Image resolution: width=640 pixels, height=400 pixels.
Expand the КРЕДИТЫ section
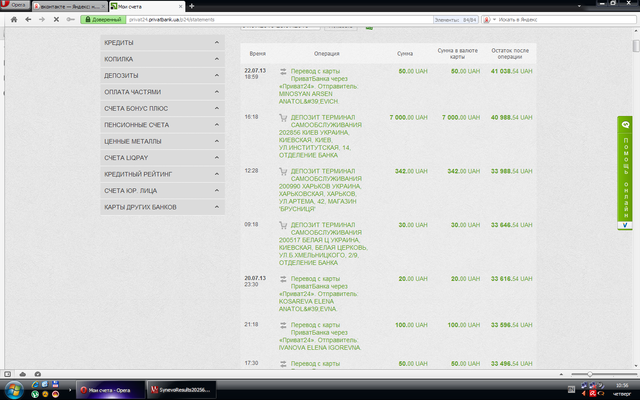point(162,42)
